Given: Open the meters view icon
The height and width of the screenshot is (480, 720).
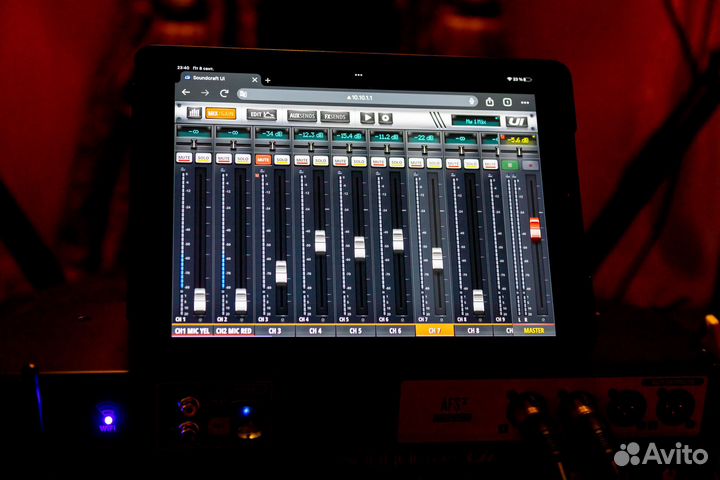Looking at the screenshot, I should pyautogui.click(x=194, y=115).
